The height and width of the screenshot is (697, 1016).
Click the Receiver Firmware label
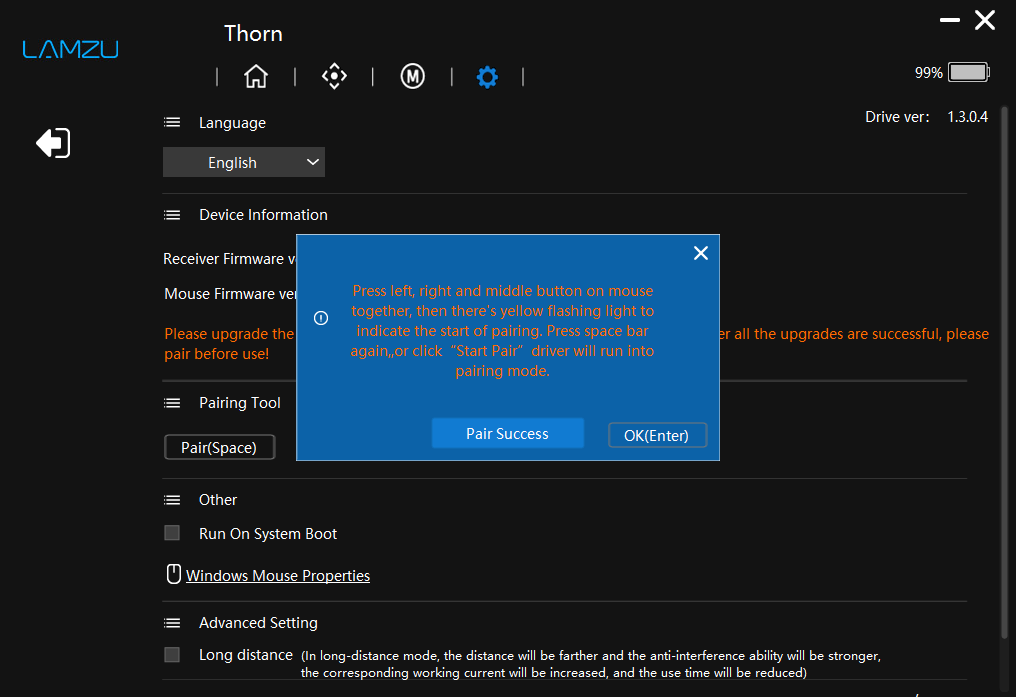(x=229, y=258)
